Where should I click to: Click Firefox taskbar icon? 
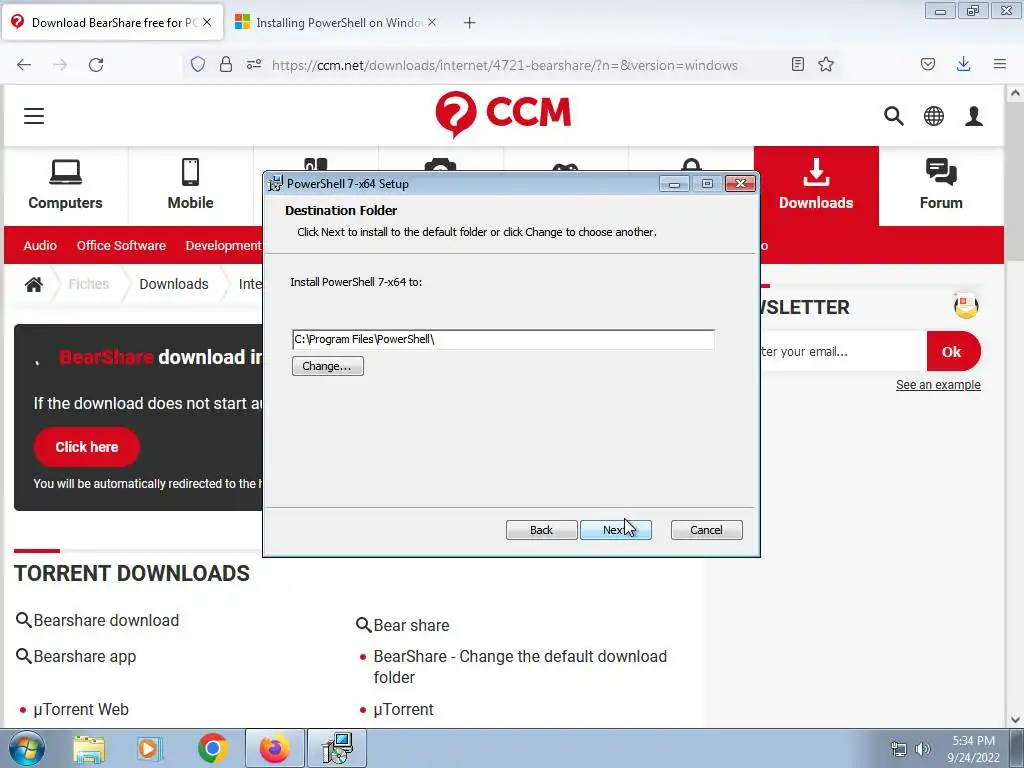point(275,748)
